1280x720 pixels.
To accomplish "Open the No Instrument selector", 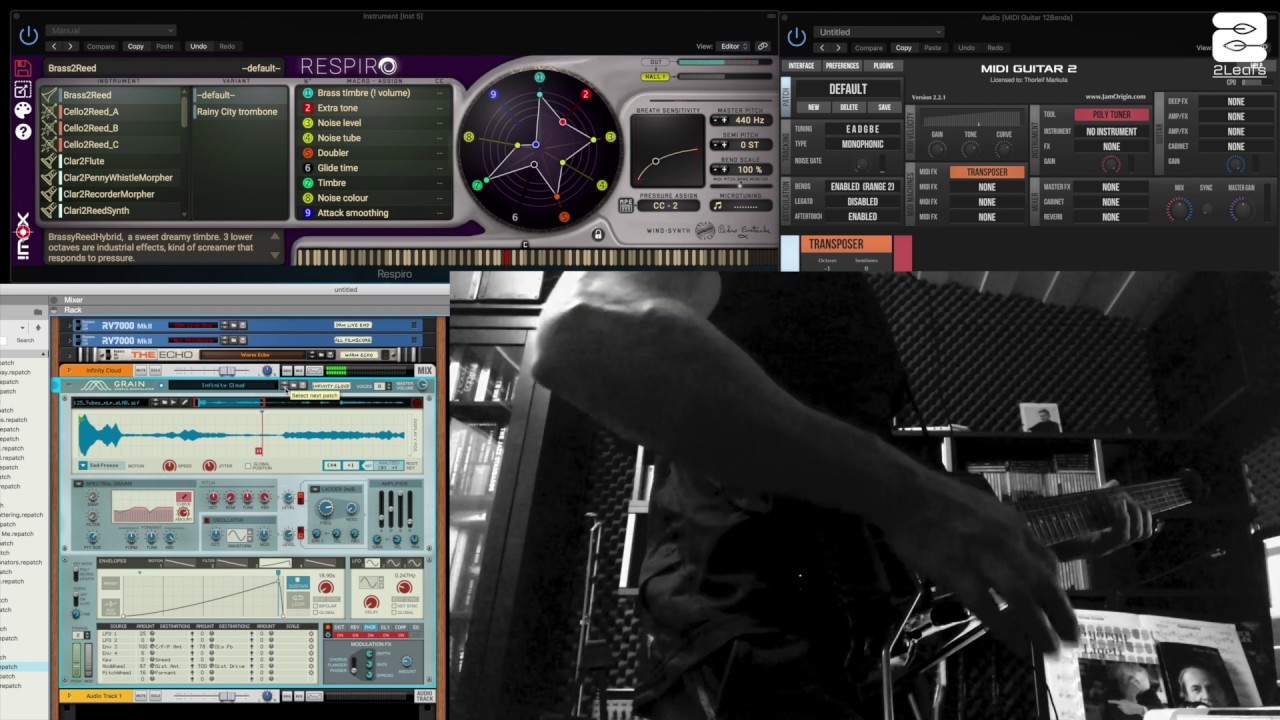I will click(x=1111, y=131).
